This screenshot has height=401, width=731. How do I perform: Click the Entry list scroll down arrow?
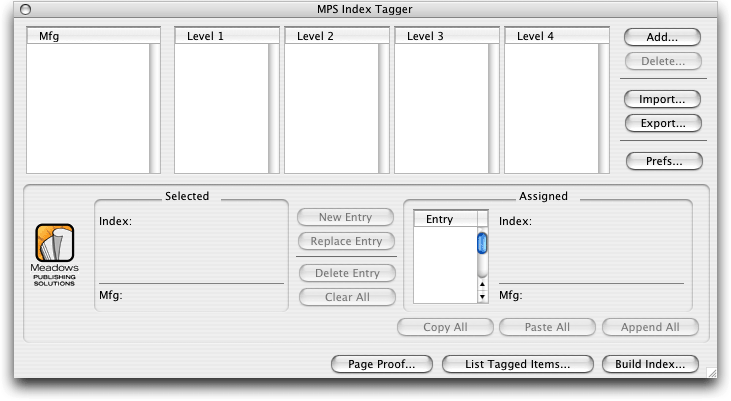click(x=483, y=297)
